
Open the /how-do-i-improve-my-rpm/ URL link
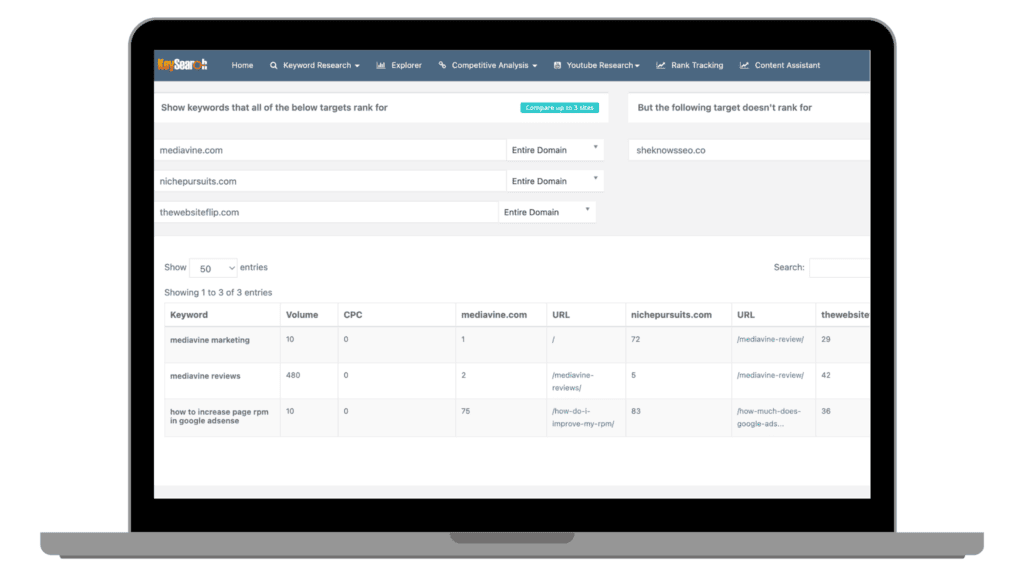pos(583,417)
